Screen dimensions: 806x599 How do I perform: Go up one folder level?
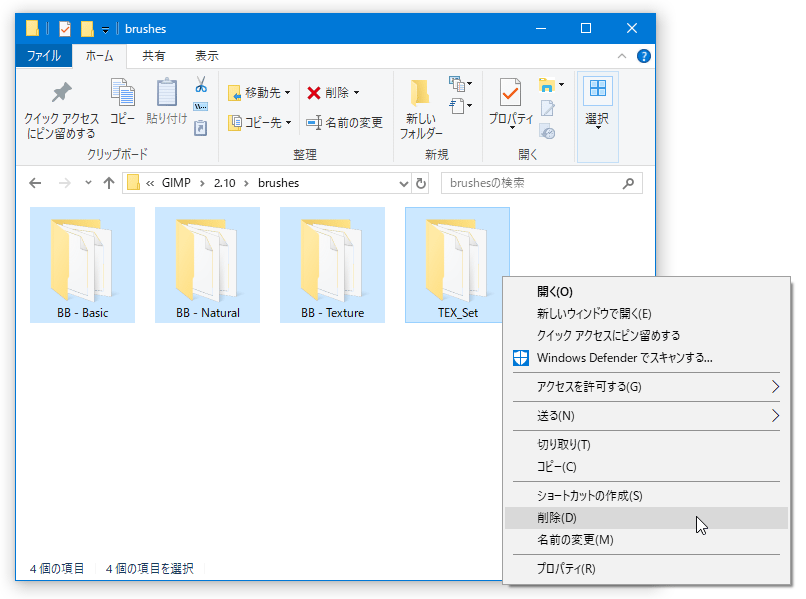(x=108, y=183)
